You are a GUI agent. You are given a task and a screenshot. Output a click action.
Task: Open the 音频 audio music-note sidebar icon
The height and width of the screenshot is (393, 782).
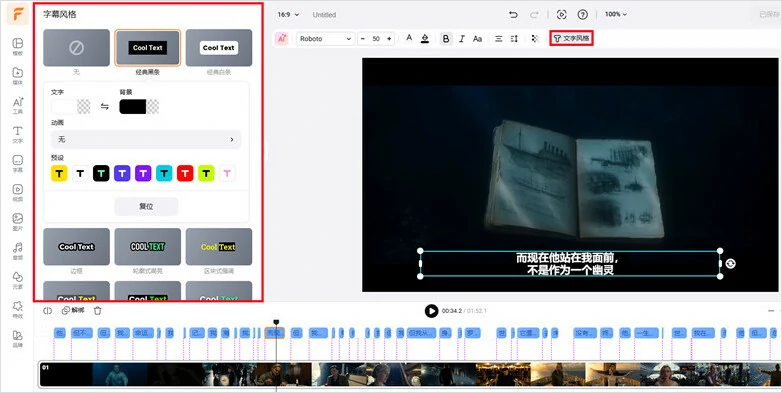coord(17,250)
